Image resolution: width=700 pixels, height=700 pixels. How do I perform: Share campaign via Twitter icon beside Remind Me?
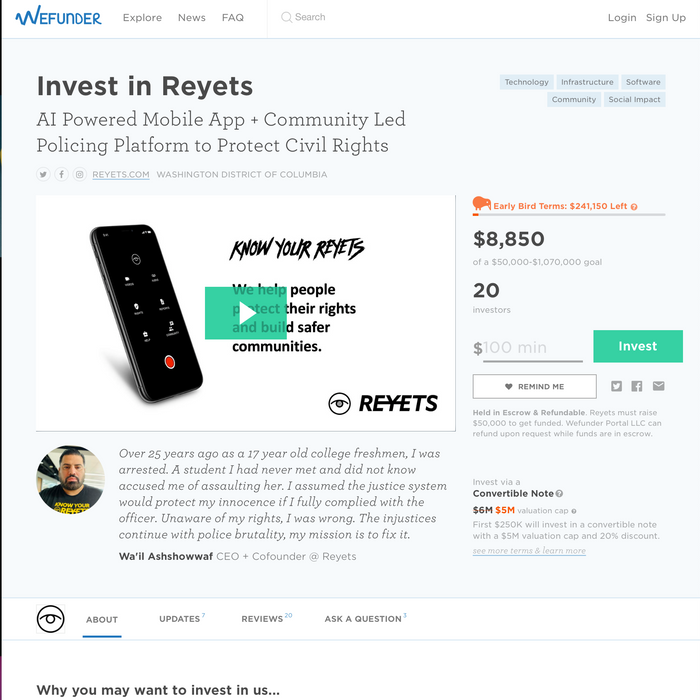(x=616, y=386)
